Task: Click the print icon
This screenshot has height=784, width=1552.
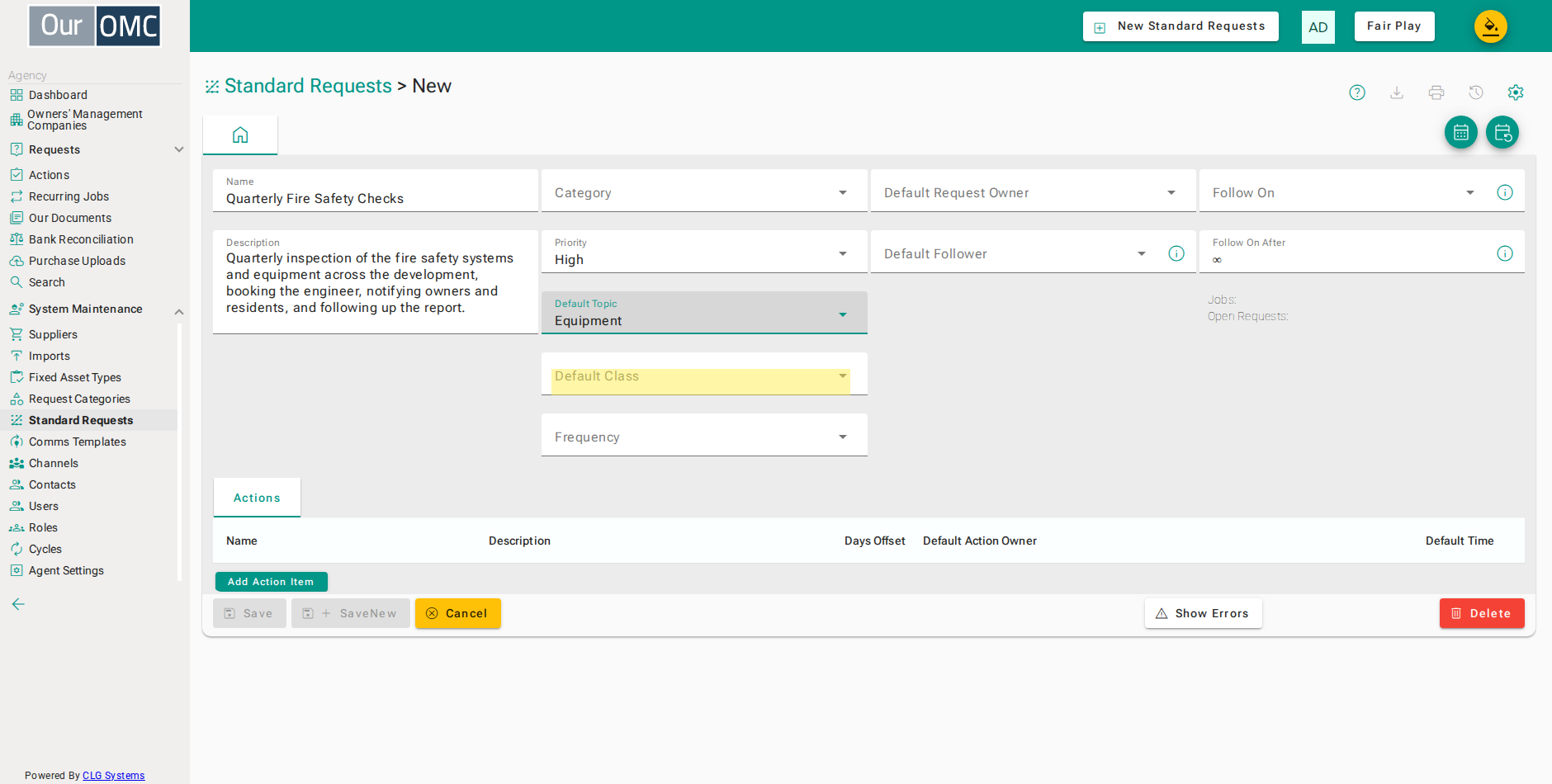Action: pos(1436,92)
